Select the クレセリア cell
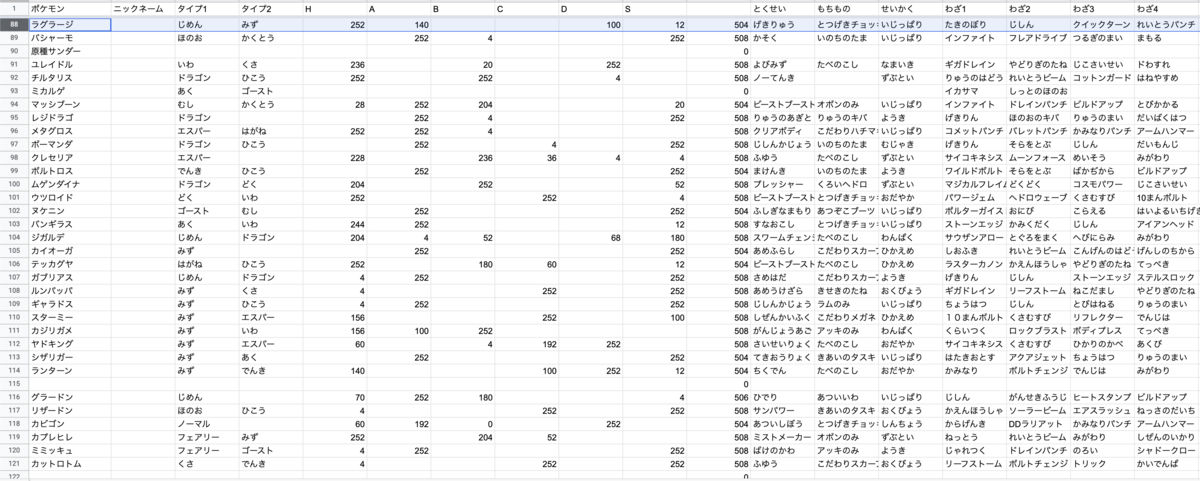This screenshot has width=1200, height=481. [x=69, y=158]
